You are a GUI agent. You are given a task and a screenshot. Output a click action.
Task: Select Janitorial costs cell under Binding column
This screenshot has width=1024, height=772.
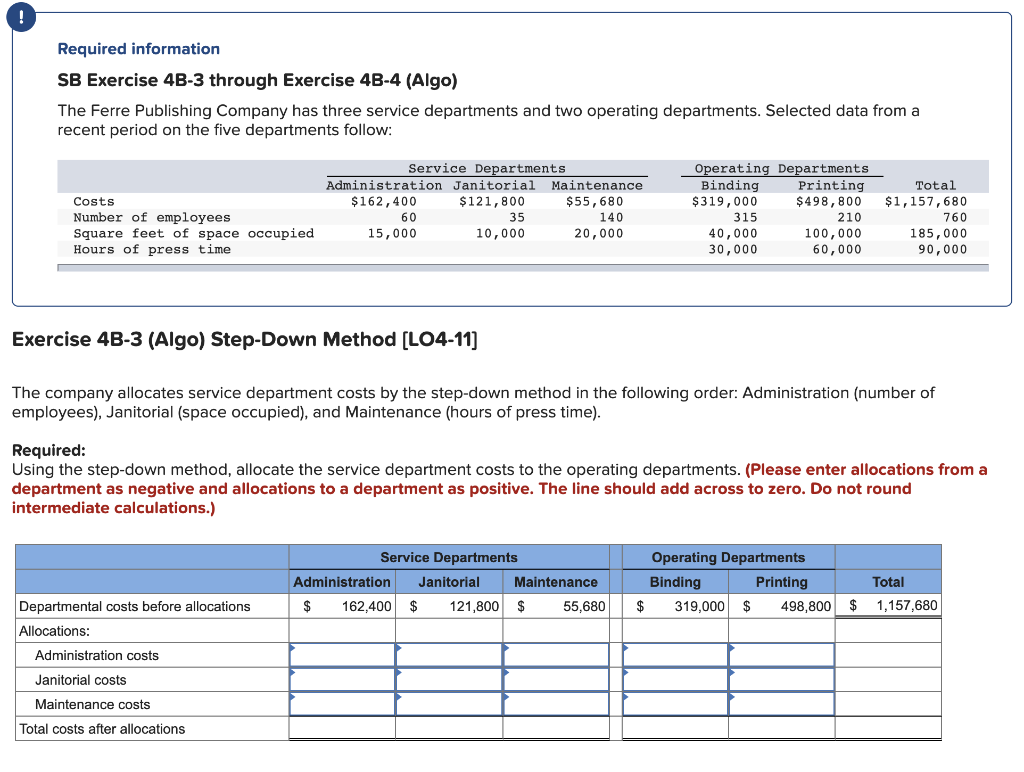(675, 680)
